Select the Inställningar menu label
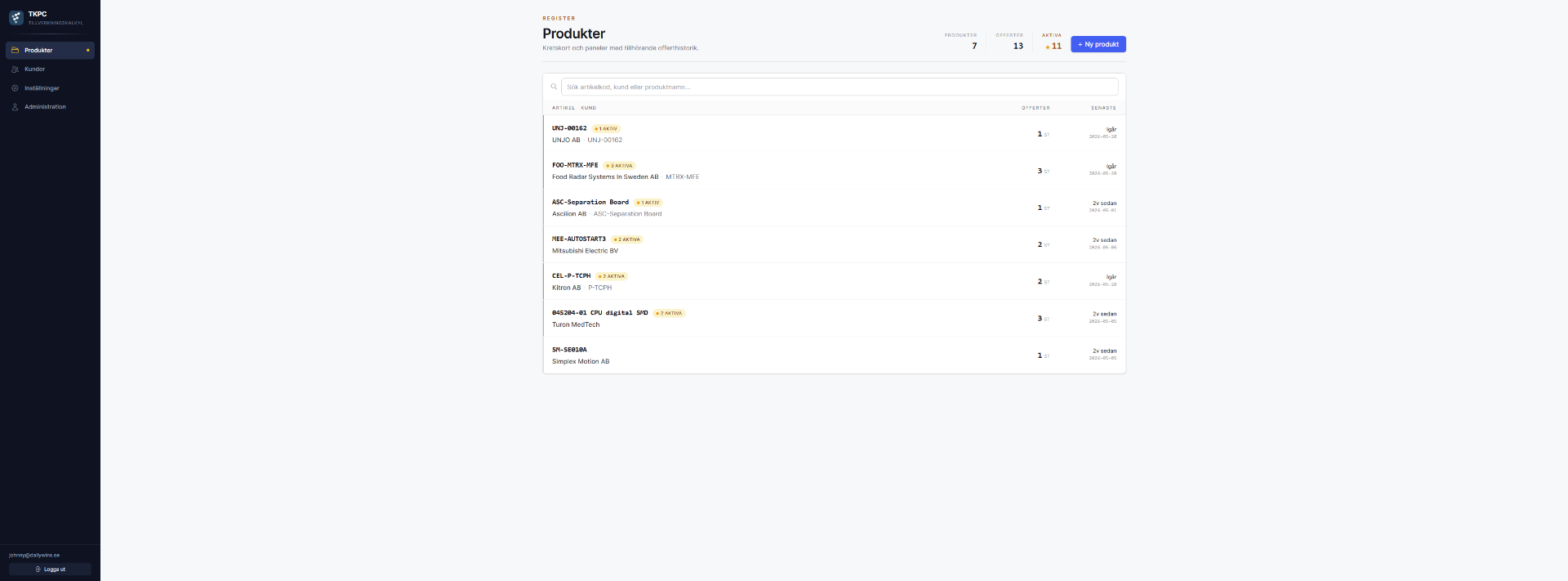The image size is (1568, 581). point(42,88)
